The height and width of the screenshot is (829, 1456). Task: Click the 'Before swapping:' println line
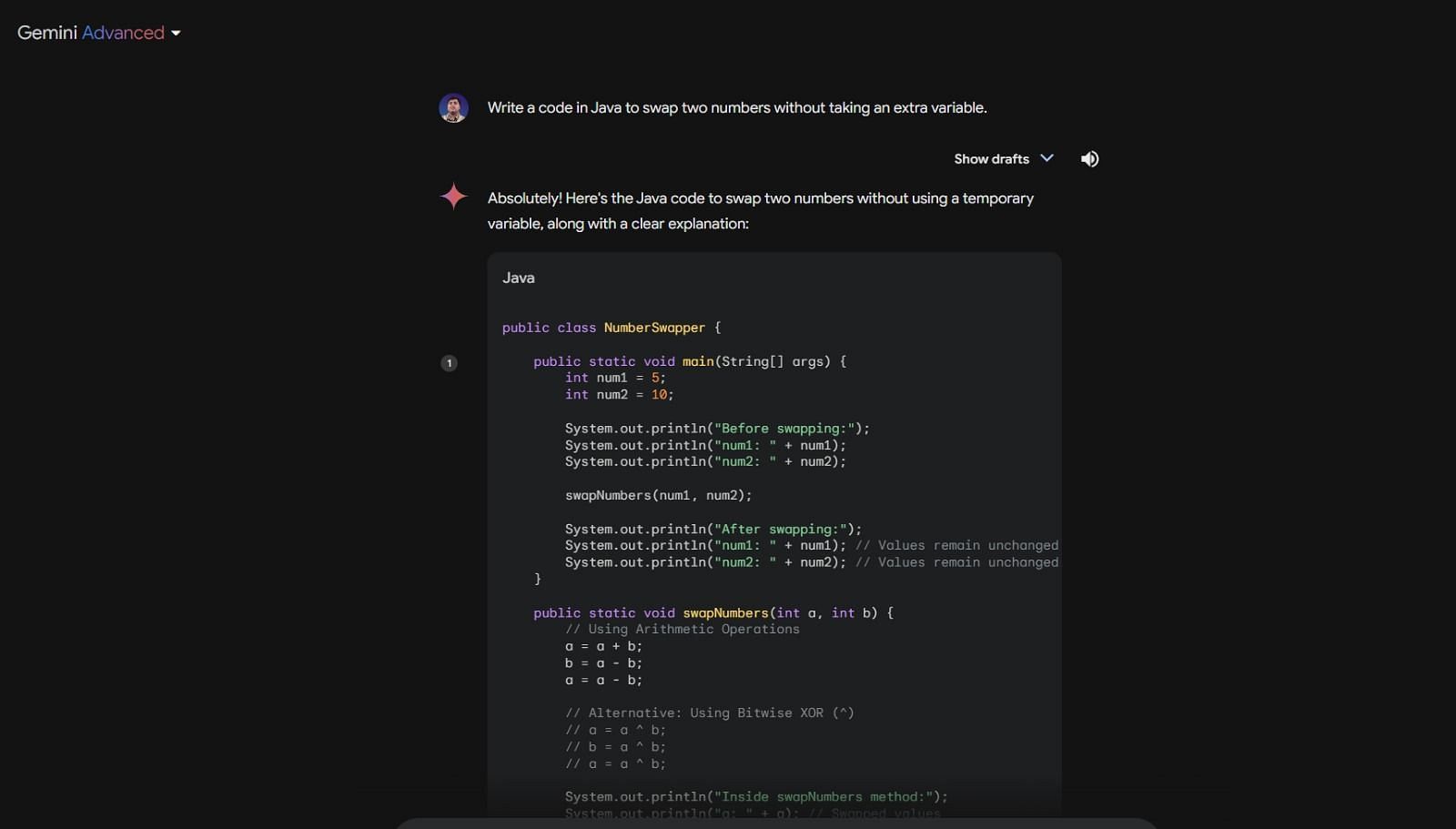[x=717, y=429]
